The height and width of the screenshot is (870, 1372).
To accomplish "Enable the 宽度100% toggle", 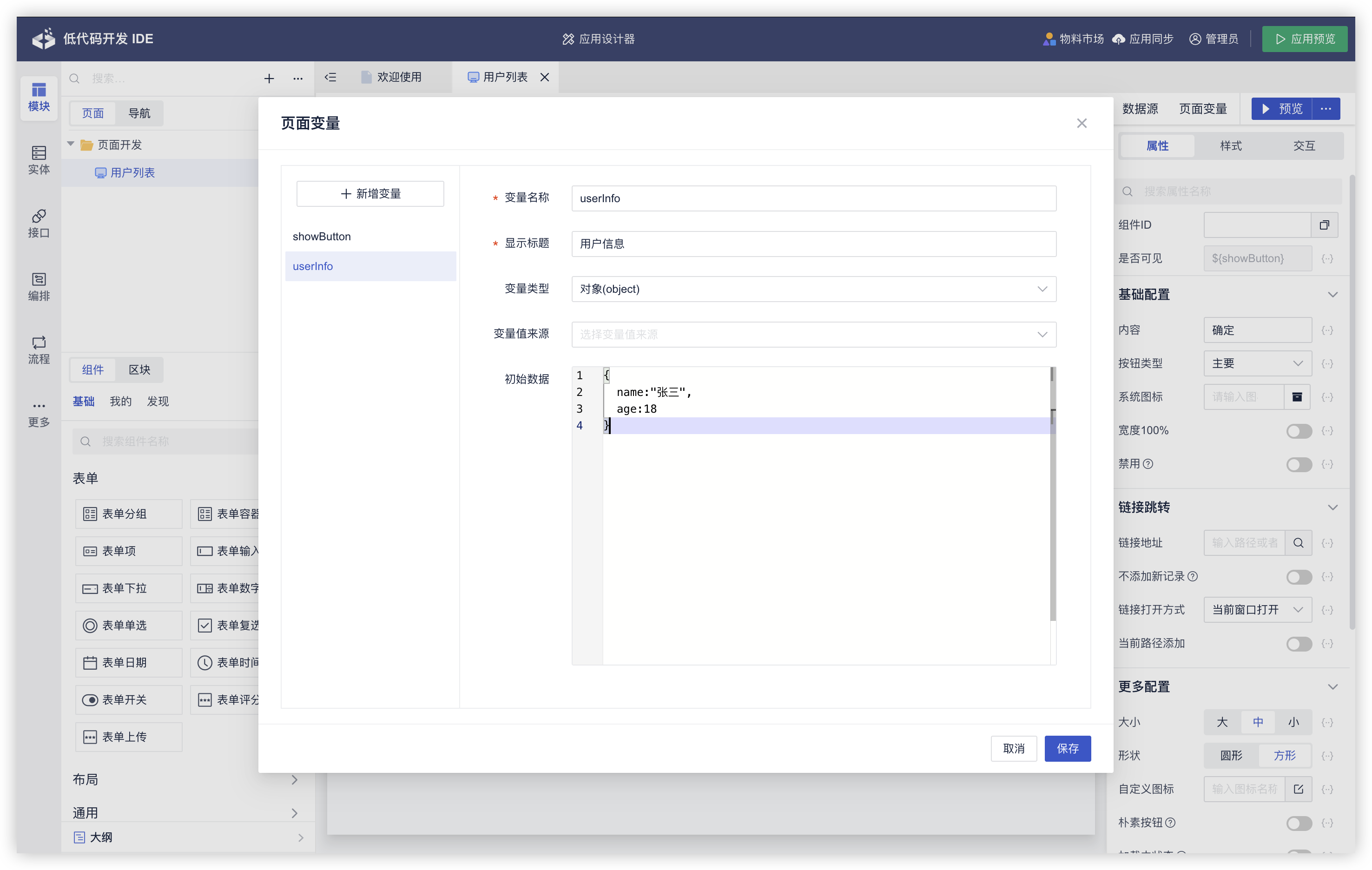I will click(1299, 431).
